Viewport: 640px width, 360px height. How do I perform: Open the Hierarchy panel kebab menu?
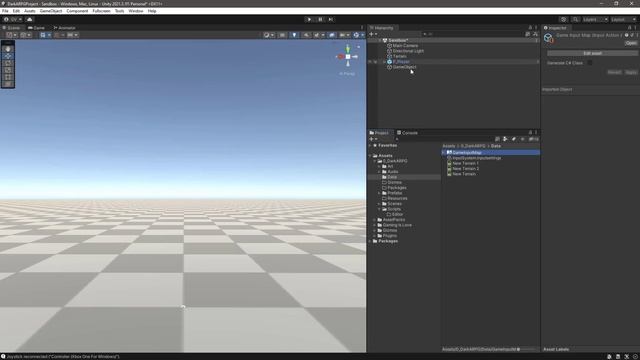[536, 28]
